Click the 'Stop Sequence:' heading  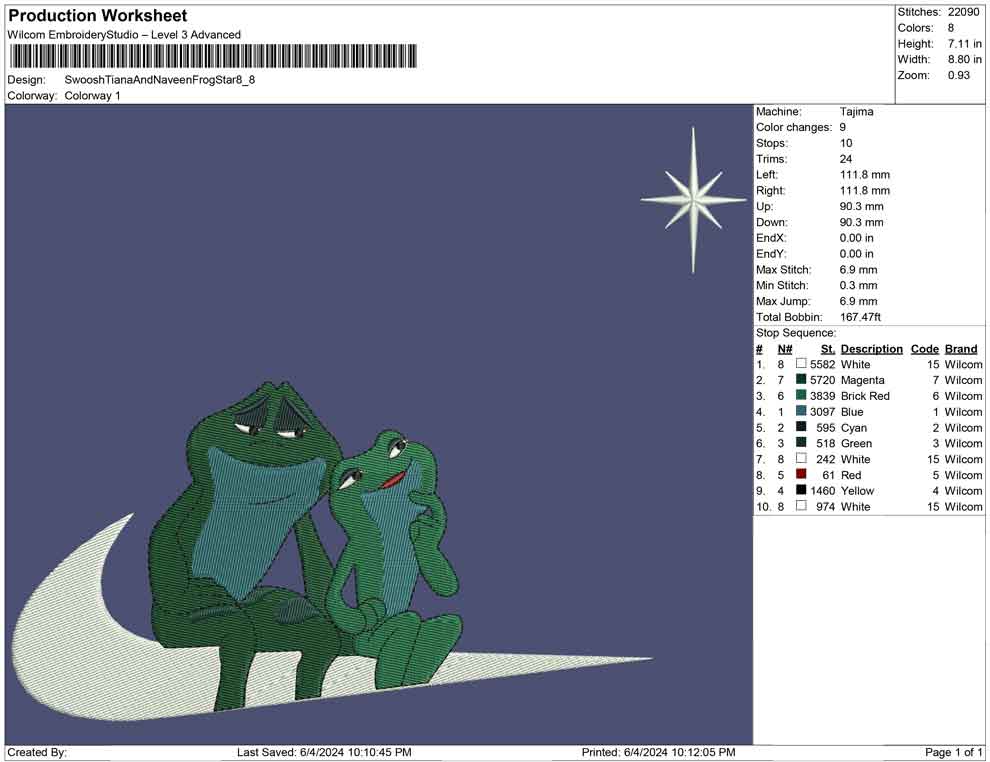coord(796,333)
